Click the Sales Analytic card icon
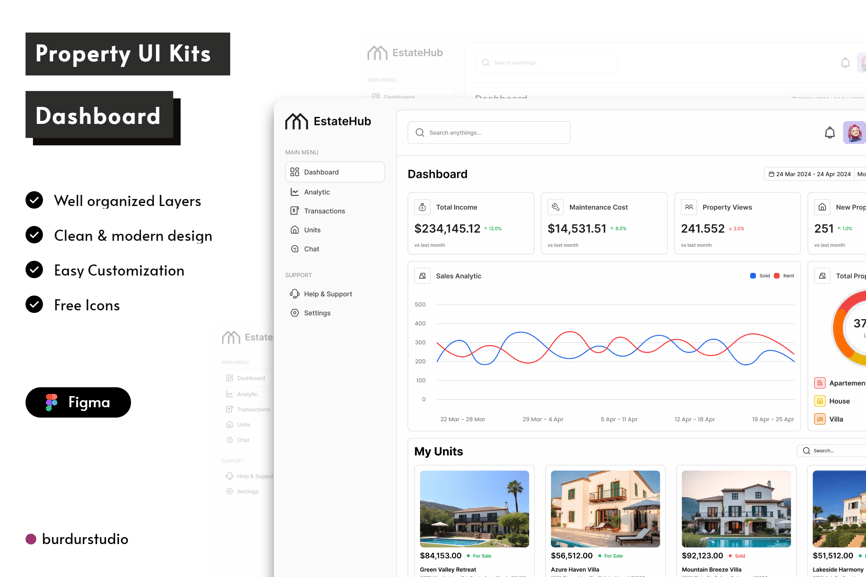Screen dimensions: 866x577 click(x=422, y=276)
